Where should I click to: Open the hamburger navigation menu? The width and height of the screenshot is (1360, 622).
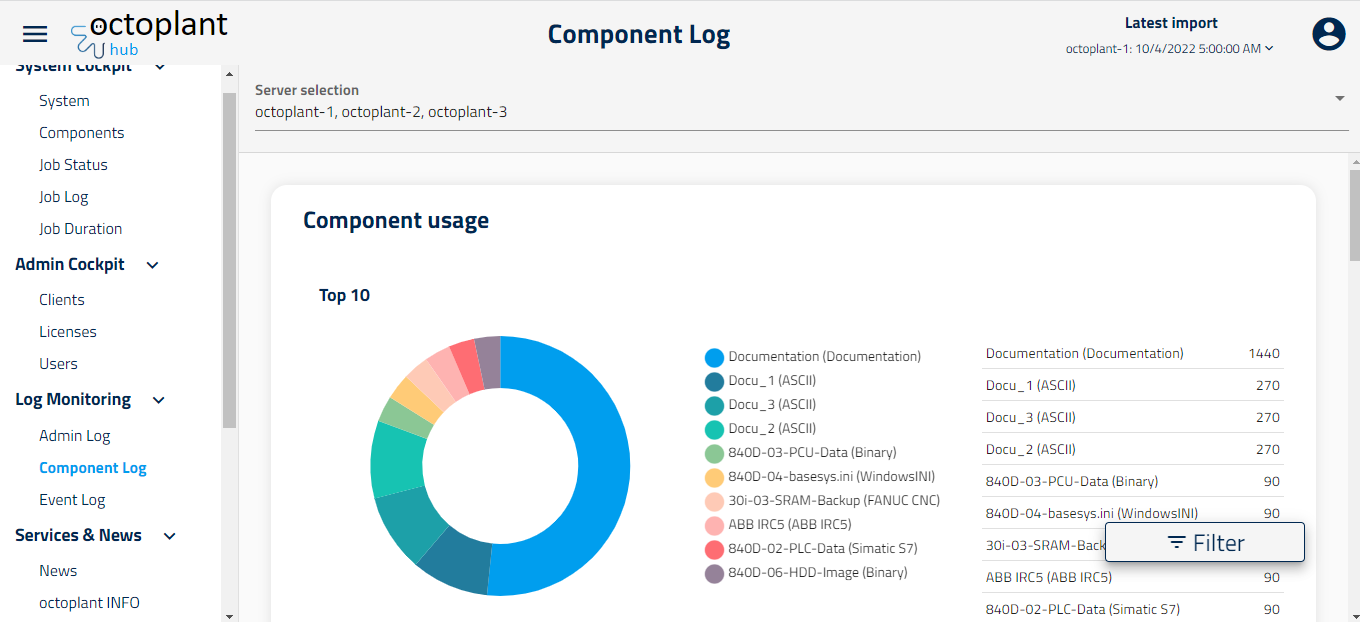[35, 34]
